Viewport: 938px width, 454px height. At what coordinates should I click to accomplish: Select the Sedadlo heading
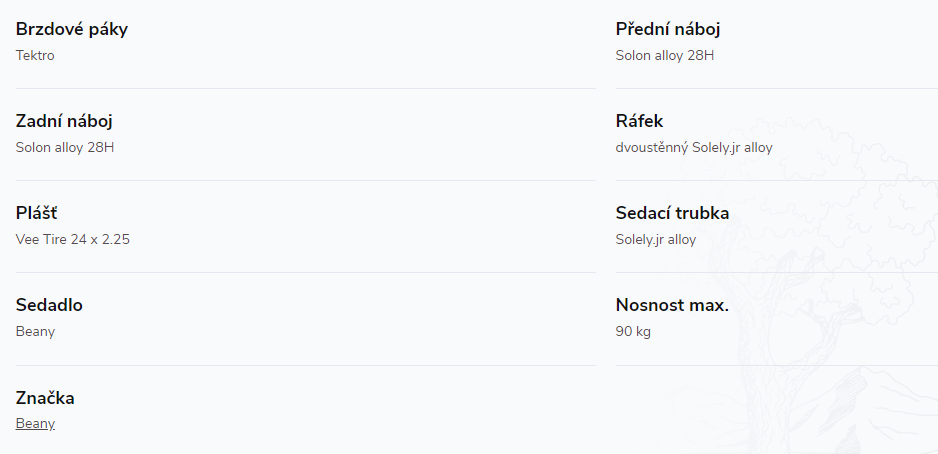[x=49, y=305]
